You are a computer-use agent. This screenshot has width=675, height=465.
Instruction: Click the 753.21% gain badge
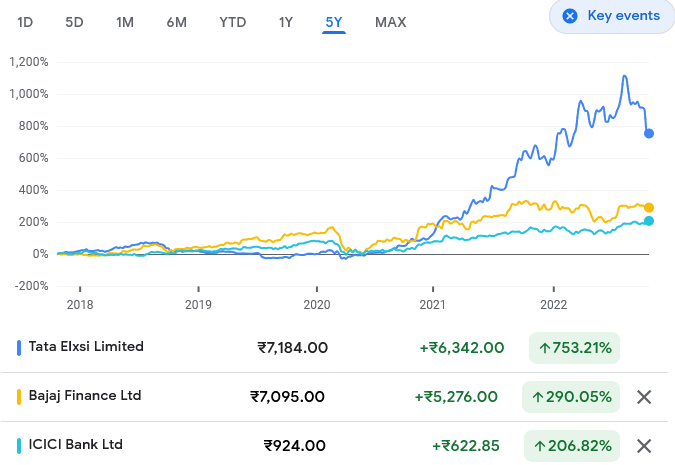[574, 348]
